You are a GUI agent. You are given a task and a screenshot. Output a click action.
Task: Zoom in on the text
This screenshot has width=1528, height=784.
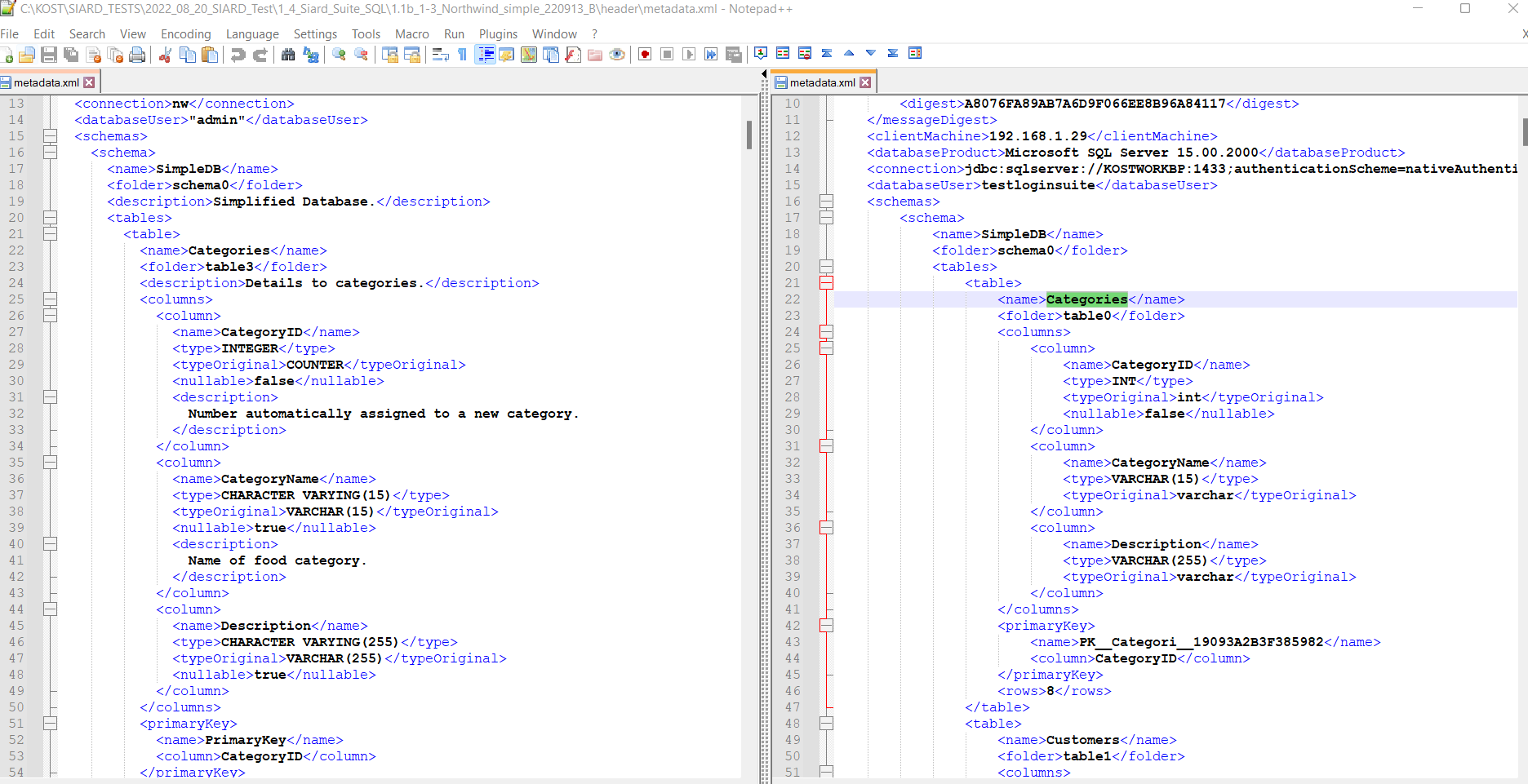coord(338,54)
